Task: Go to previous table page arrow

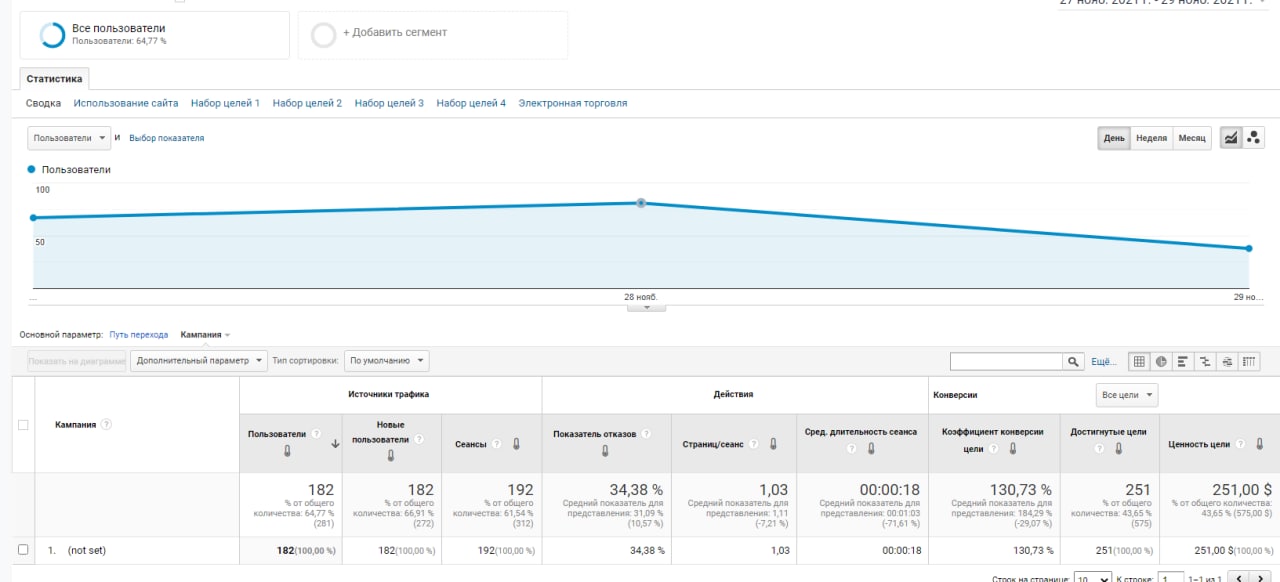Action: pos(1237,577)
